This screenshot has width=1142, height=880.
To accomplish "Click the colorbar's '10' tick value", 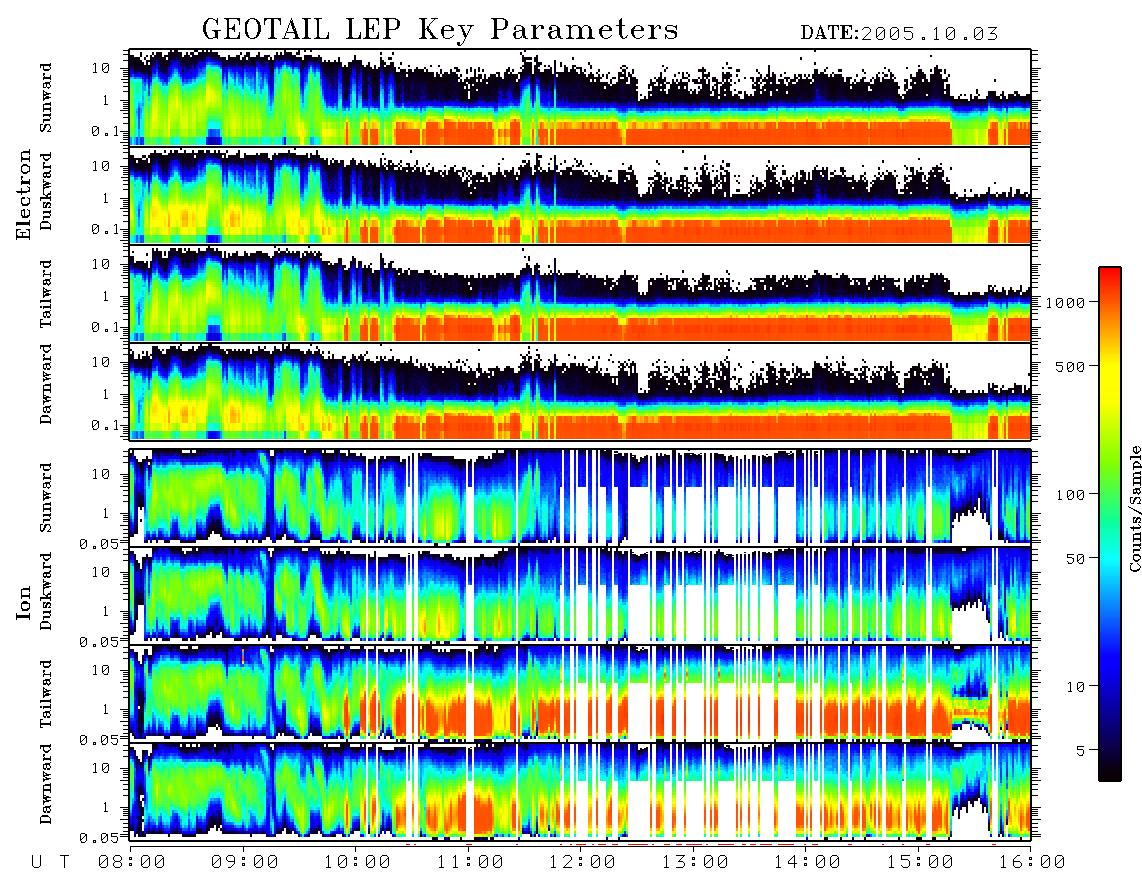I will click(1075, 686).
